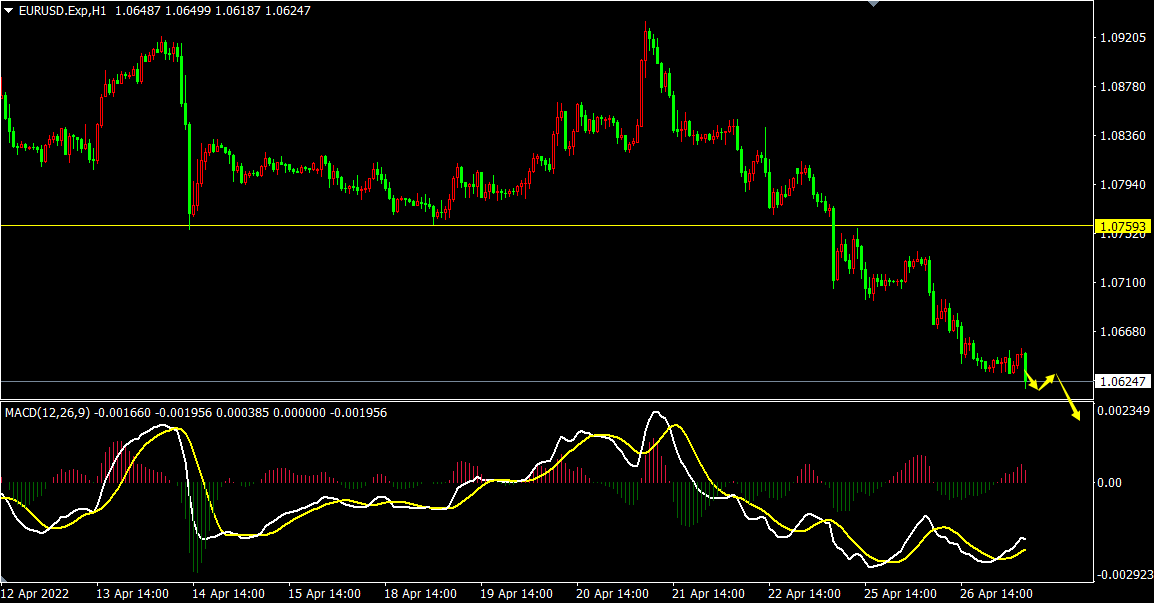Click the -0.002923 MACD scale value
The height and width of the screenshot is (603, 1154).
click(1125, 575)
